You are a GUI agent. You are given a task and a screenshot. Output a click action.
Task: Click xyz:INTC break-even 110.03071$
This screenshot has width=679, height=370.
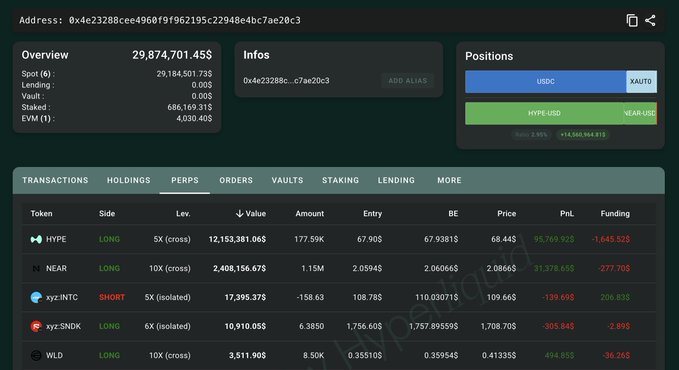pyautogui.click(x=436, y=297)
